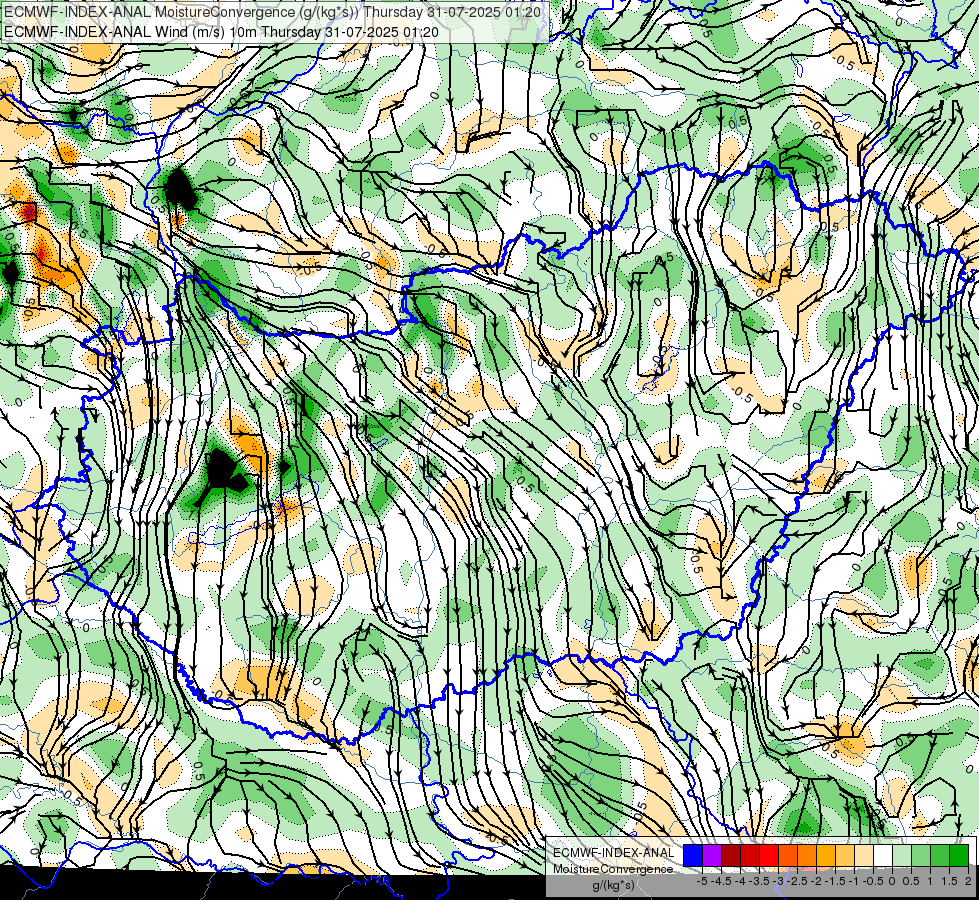
Task: Click the white legend swatch near 0
Action: (x=883, y=856)
